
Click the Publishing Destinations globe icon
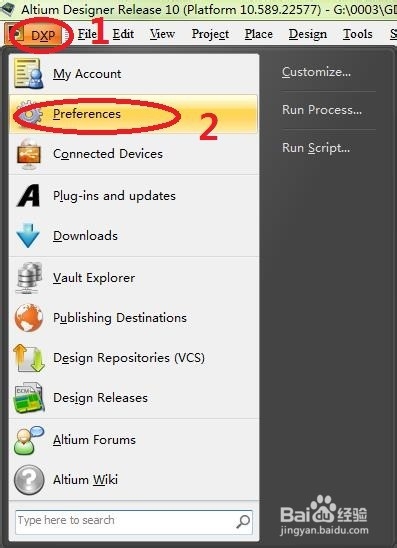coord(29,318)
